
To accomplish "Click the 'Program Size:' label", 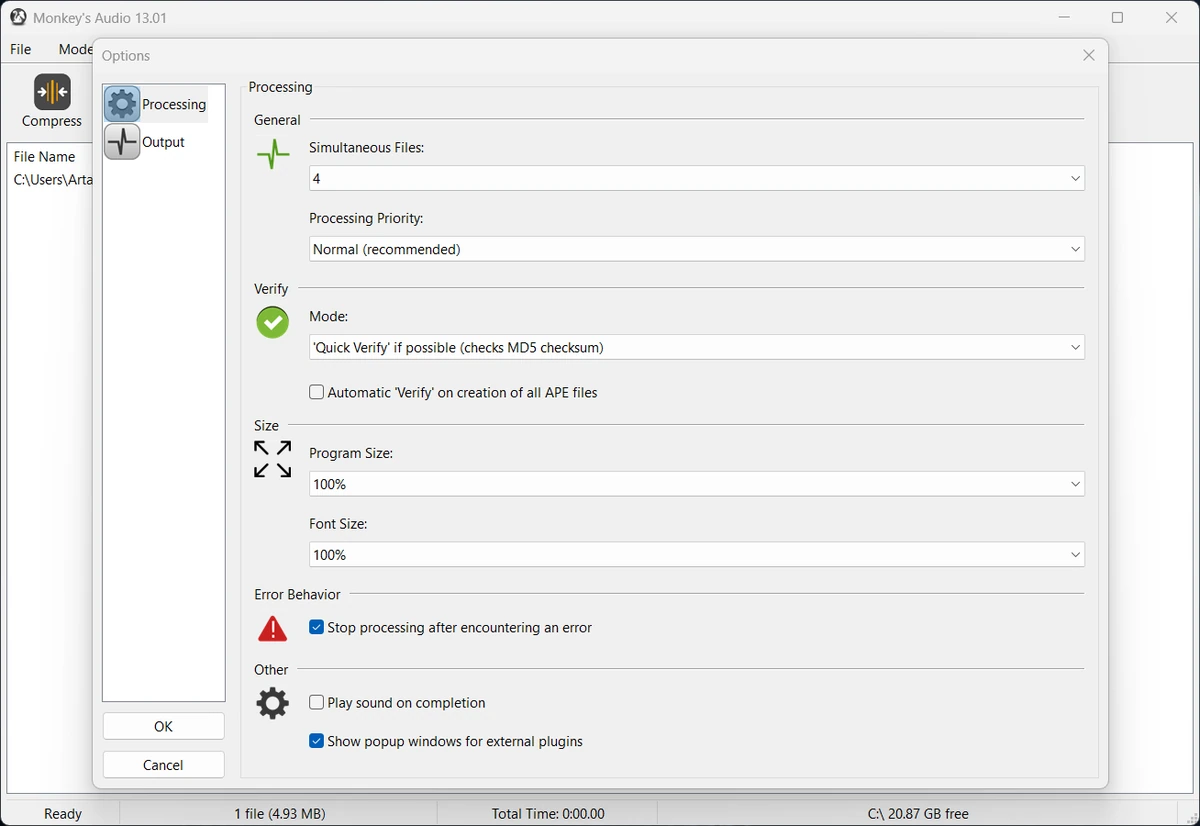I will click(351, 454).
